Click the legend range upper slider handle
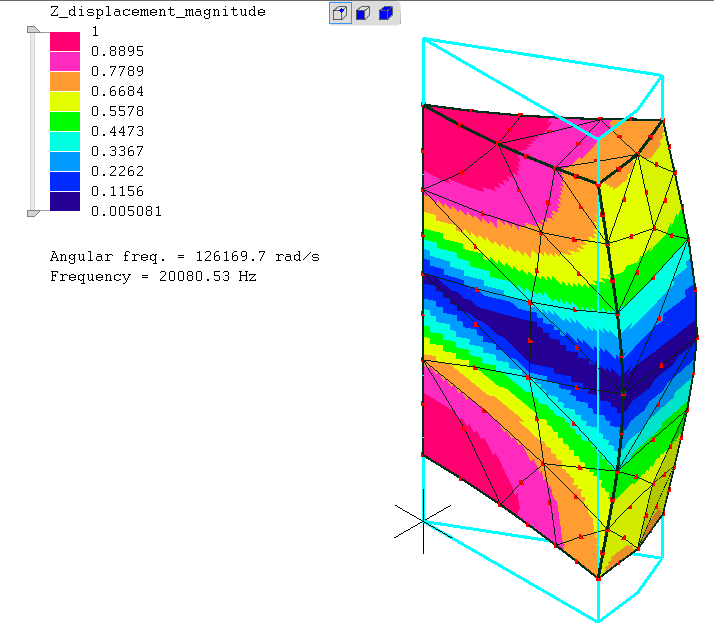The width and height of the screenshot is (714, 639). [x=33, y=30]
